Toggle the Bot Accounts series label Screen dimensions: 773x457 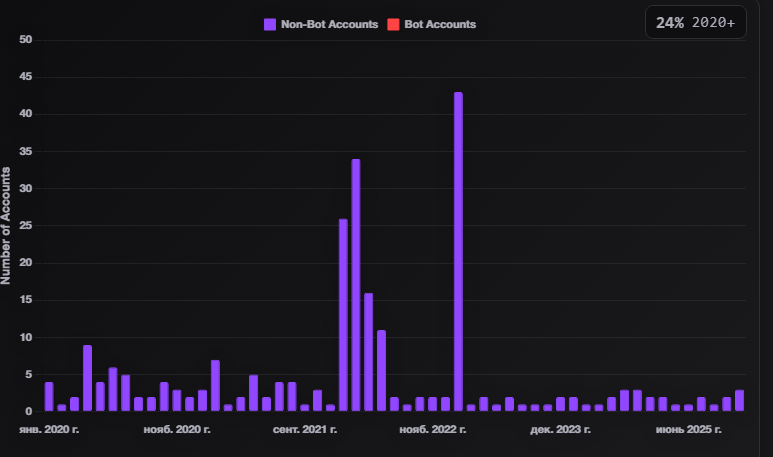pos(440,24)
